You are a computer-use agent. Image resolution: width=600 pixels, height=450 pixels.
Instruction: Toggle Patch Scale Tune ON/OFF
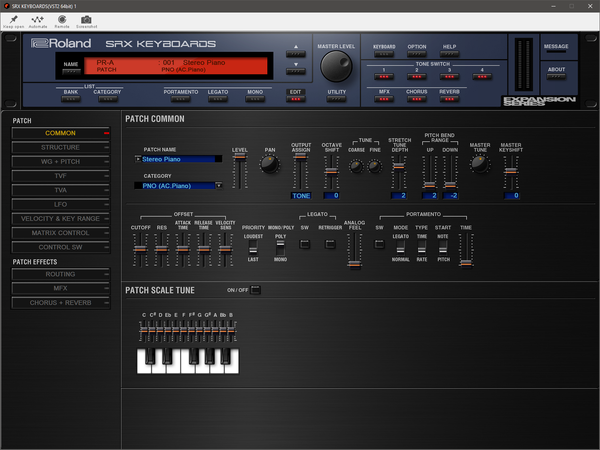click(255, 290)
